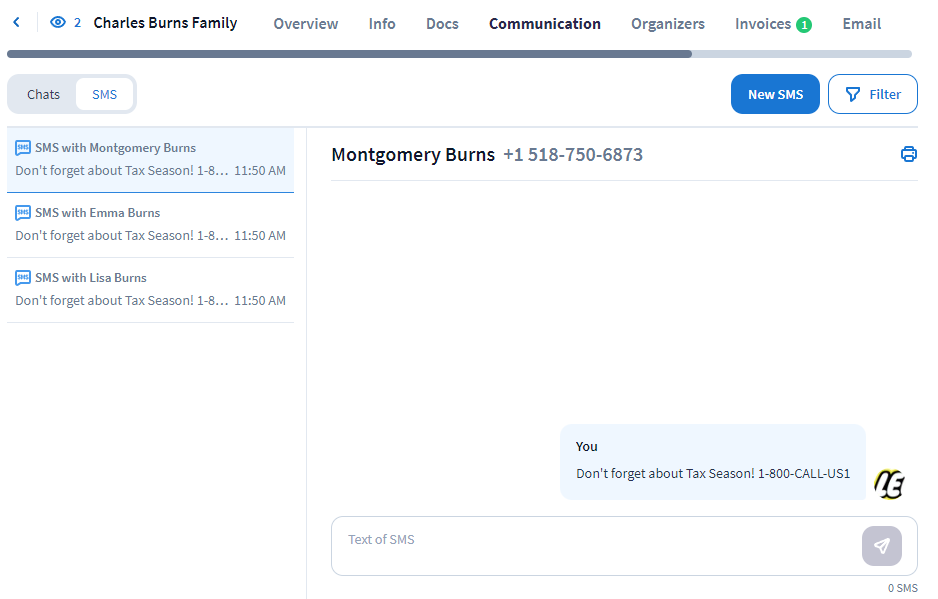Print the Montgomery Burns conversation
Image resolution: width=938 pixels, height=599 pixels.
pyautogui.click(x=908, y=154)
